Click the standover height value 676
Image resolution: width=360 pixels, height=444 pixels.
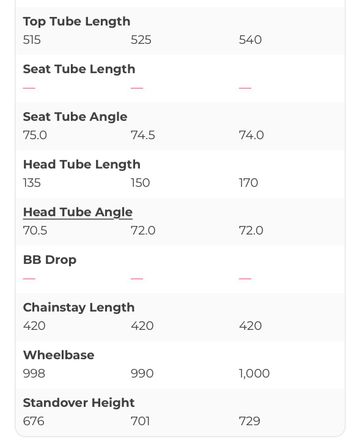point(34,421)
